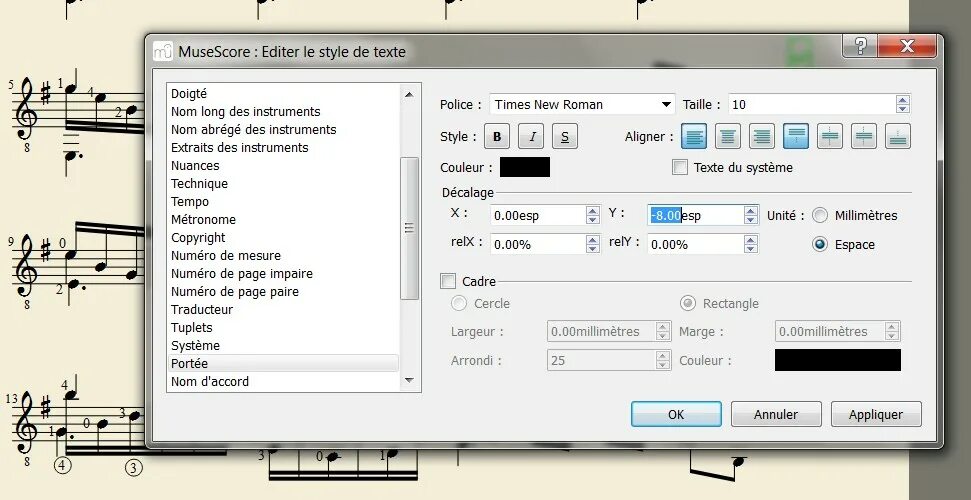The width and height of the screenshot is (971, 500).
Task: Align text to bottom vertically
Action: point(898,136)
